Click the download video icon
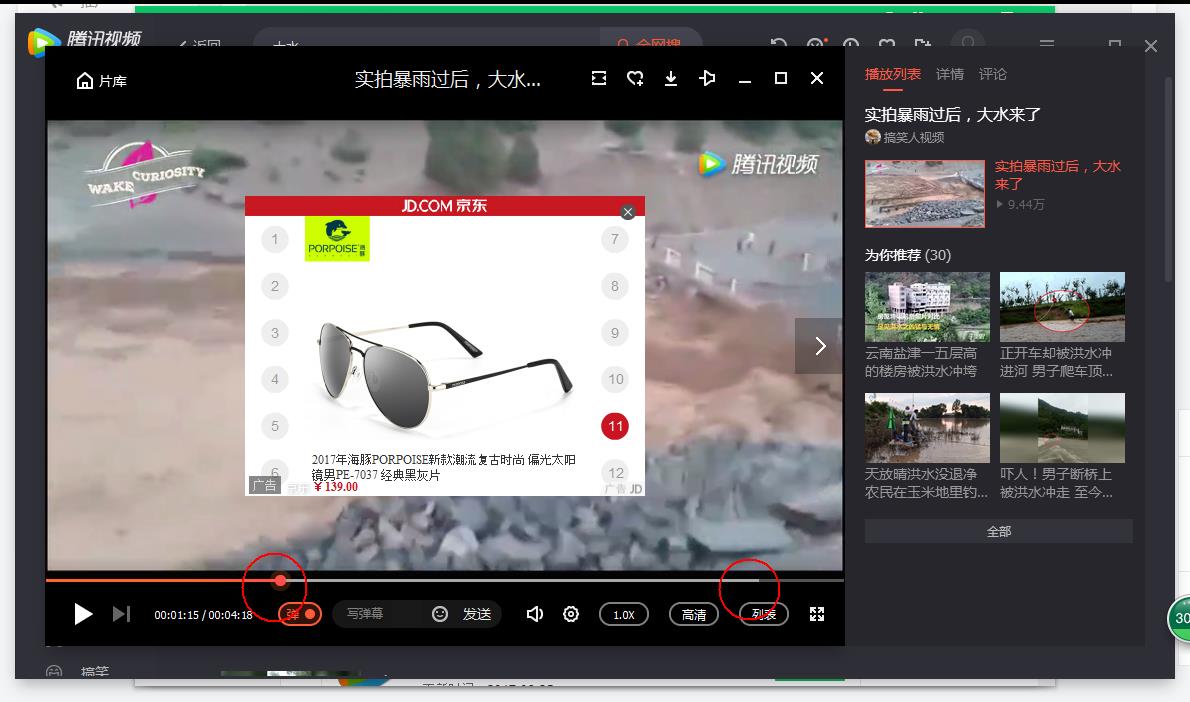The height and width of the screenshot is (702, 1190). click(671, 78)
